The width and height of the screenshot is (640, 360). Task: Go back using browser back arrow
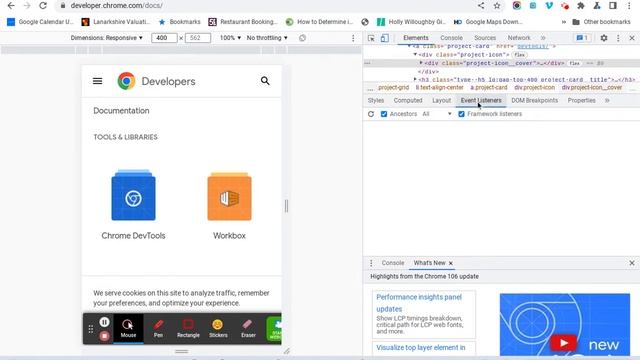pyautogui.click(x=11, y=6)
